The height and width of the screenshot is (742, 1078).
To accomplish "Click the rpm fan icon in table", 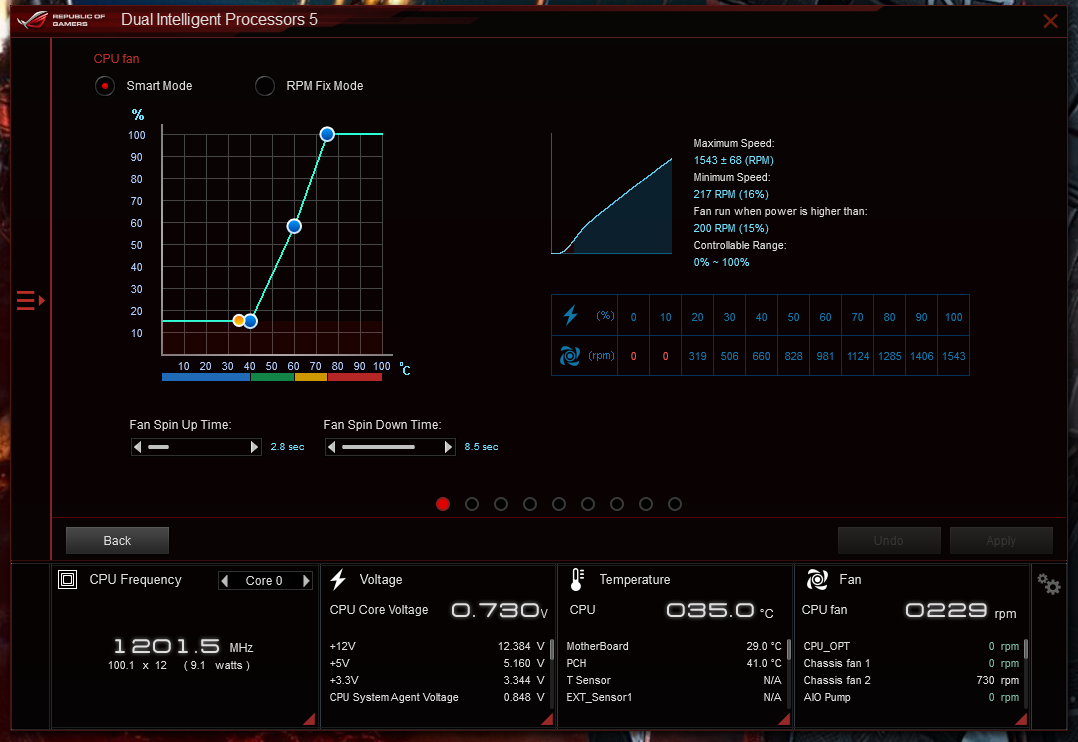I will click(x=570, y=356).
